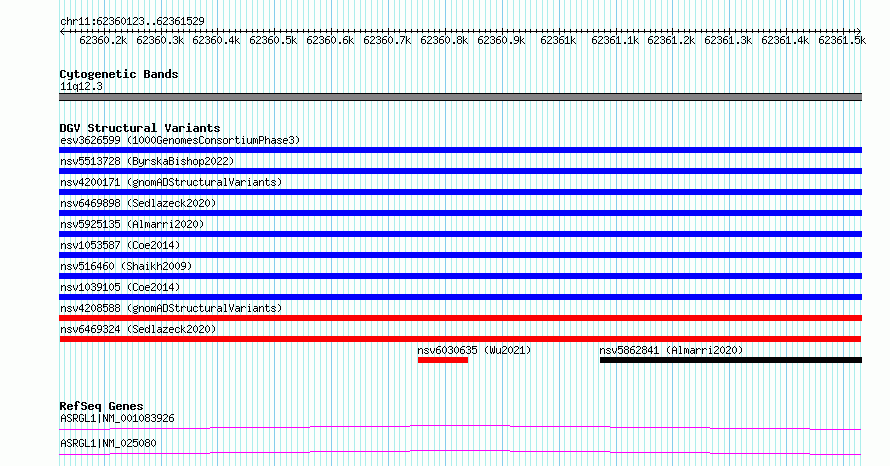Viewport: 890px width, 466px height.
Task: Click the esv3626599 structural variant label
Action: pos(180,140)
